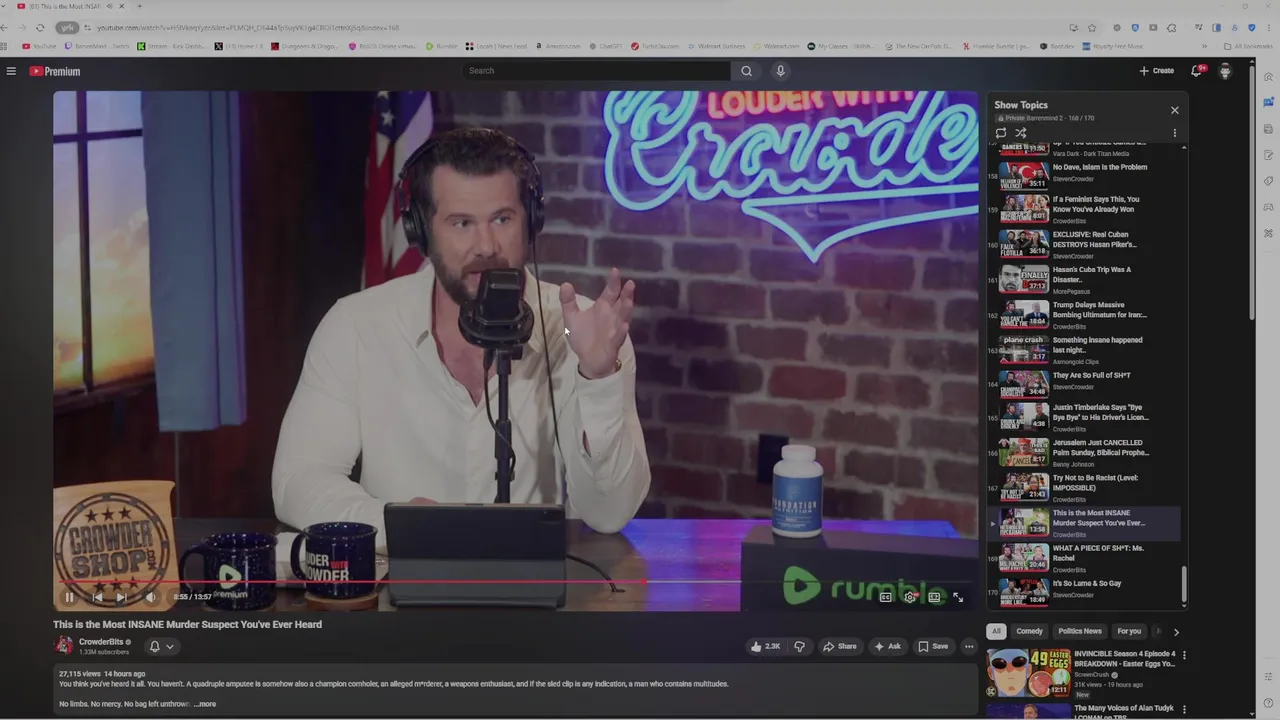The image size is (1280, 720).
Task: Open the YouTube hamburger guide menu
Action: tap(11, 71)
